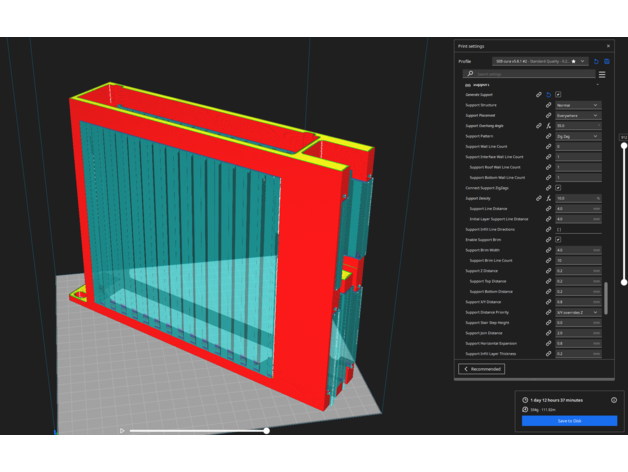Play the layer simulation
Image resolution: width=628 pixels, height=472 pixels.
point(122,431)
